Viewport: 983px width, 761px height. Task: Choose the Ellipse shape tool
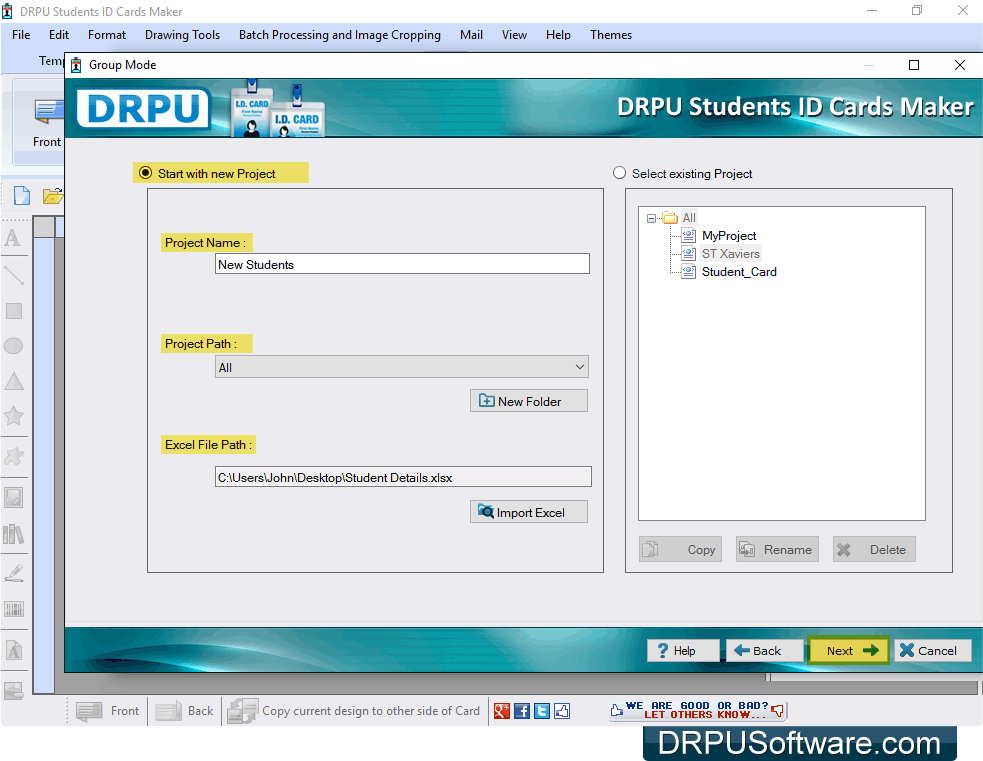[x=13, y=346]
